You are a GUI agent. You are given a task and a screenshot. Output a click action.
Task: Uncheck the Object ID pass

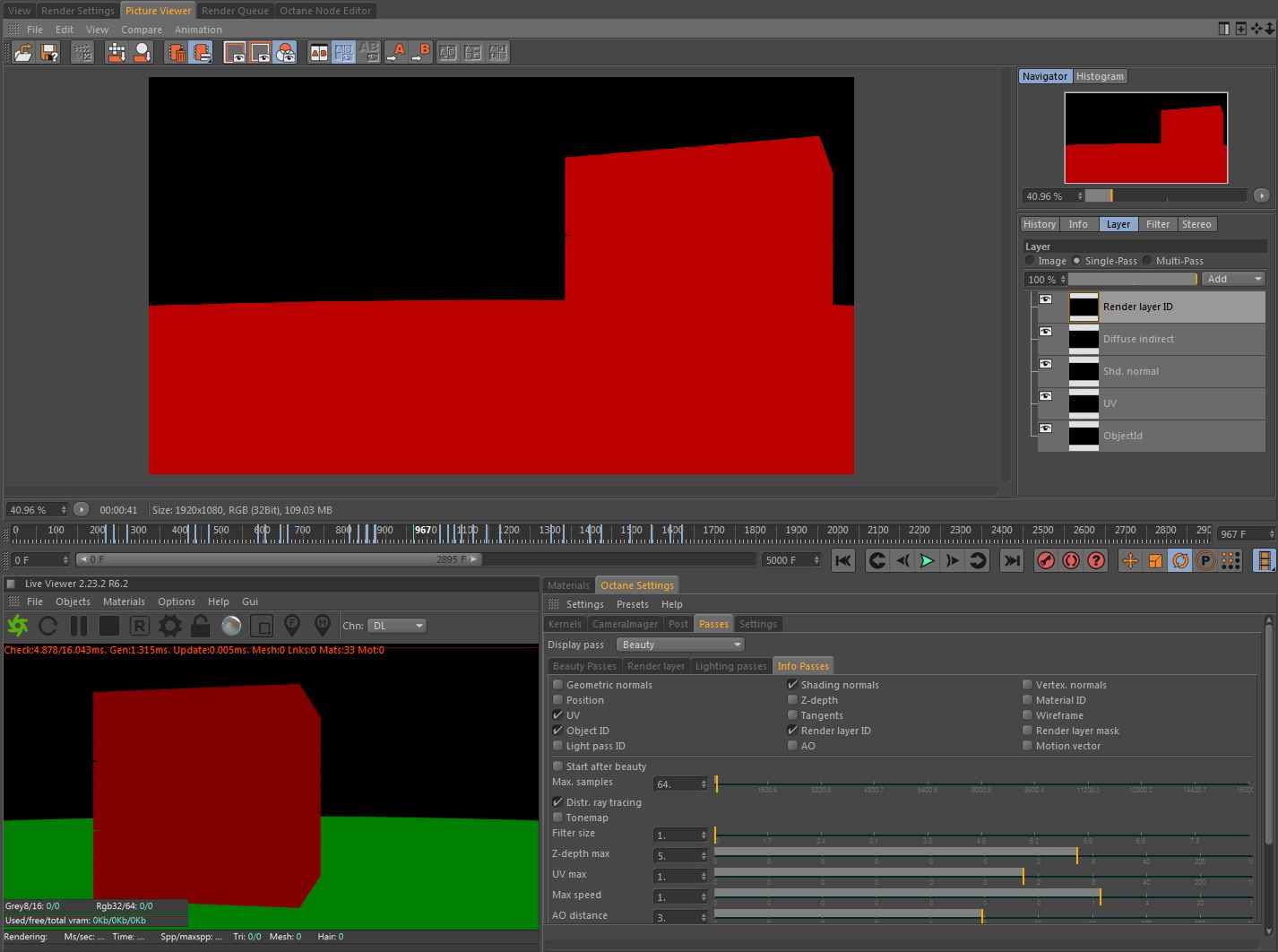(558, 731)
